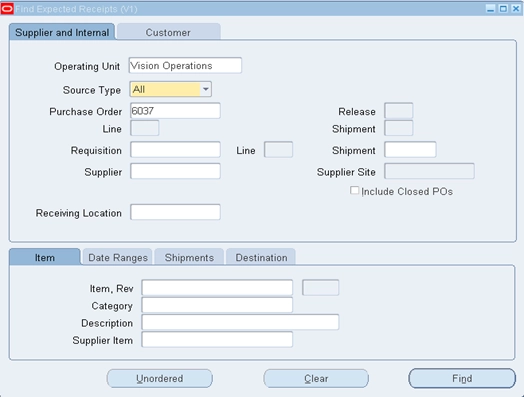Select the Item tab
The height and width of the screenshot is (397, 524).
(x=45, y=257)
